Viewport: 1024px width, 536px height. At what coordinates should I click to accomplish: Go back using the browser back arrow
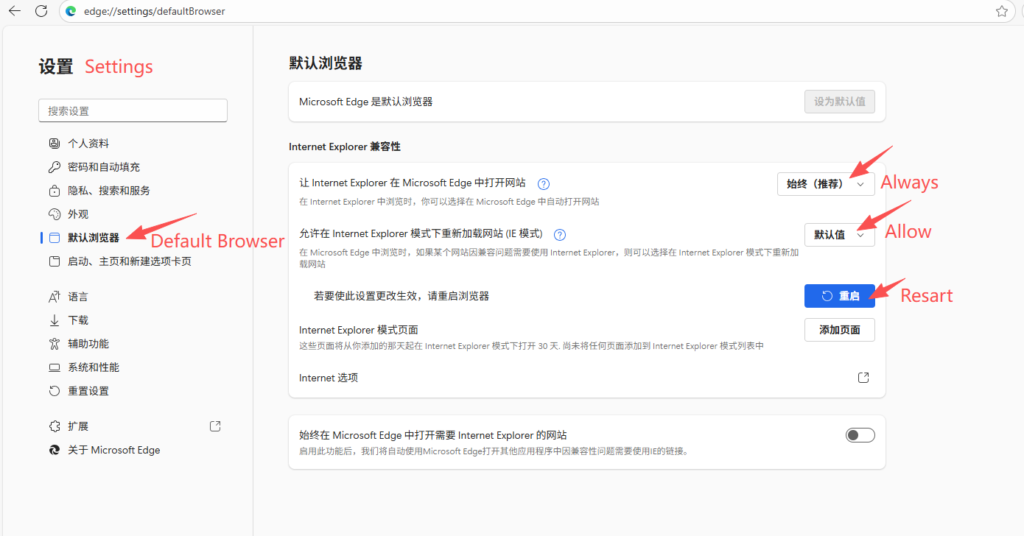14,11
